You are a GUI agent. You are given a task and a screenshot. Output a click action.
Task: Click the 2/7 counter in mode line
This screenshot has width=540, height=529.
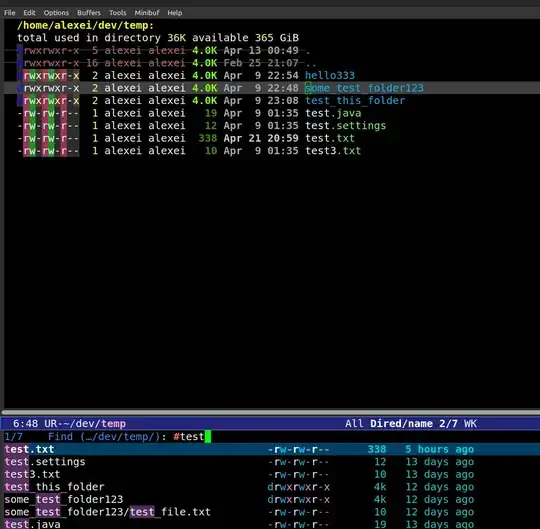(448, 424)
